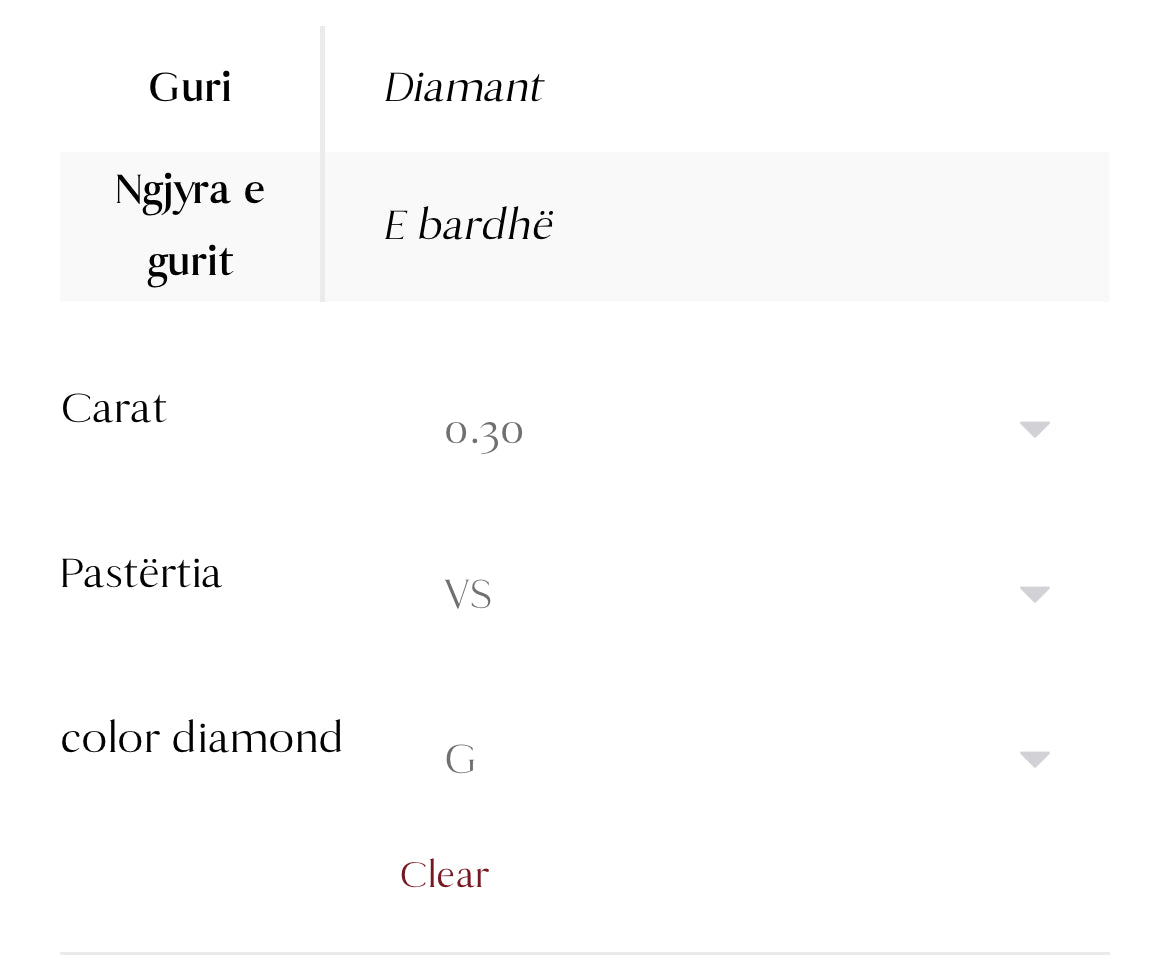
Task: Select the G color value
Action: 460,758
